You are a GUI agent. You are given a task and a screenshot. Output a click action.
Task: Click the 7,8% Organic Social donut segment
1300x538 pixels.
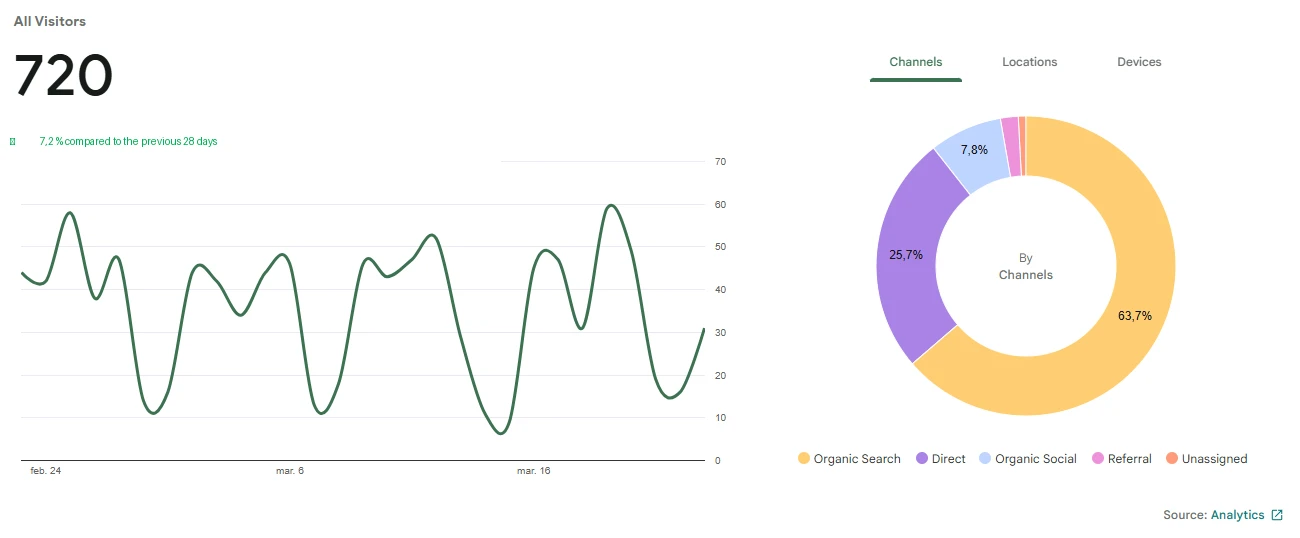(x=972, y=150)
